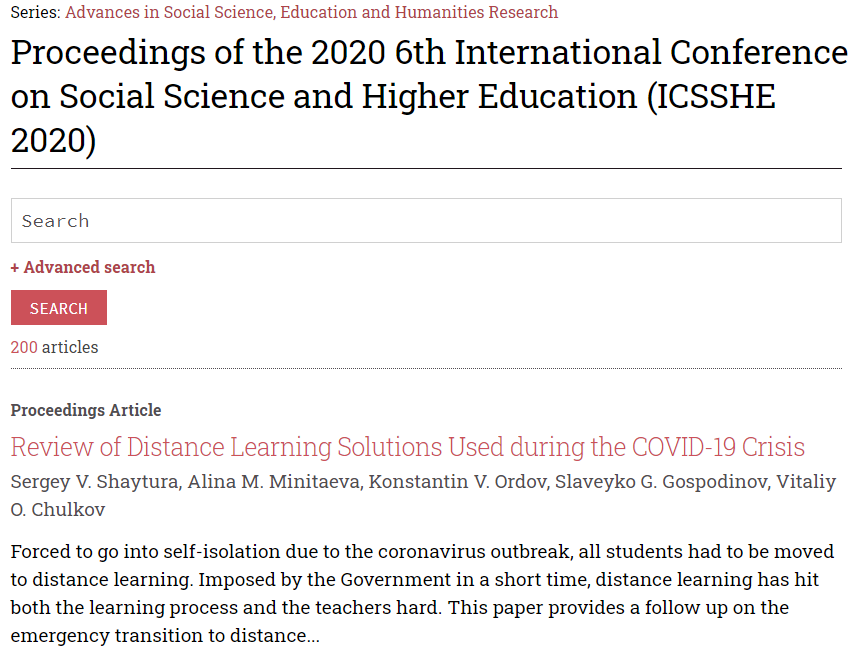
Task: Select author name Alina M. Minitaeva
Action: (x=274, y=482)
